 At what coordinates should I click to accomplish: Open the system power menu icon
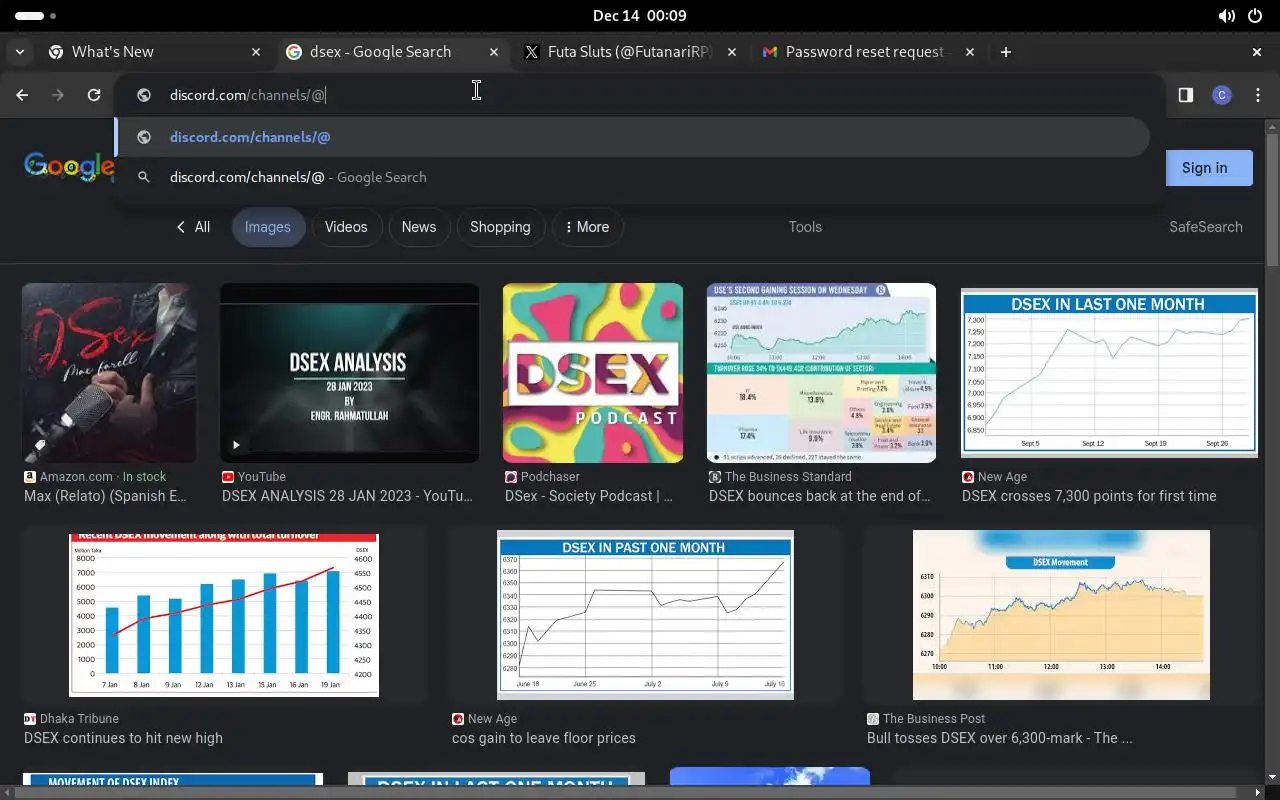point(1255,16)
